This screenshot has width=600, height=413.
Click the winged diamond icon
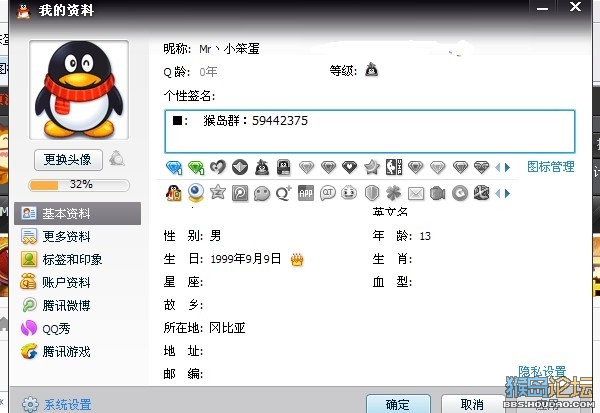pos(482,167)
